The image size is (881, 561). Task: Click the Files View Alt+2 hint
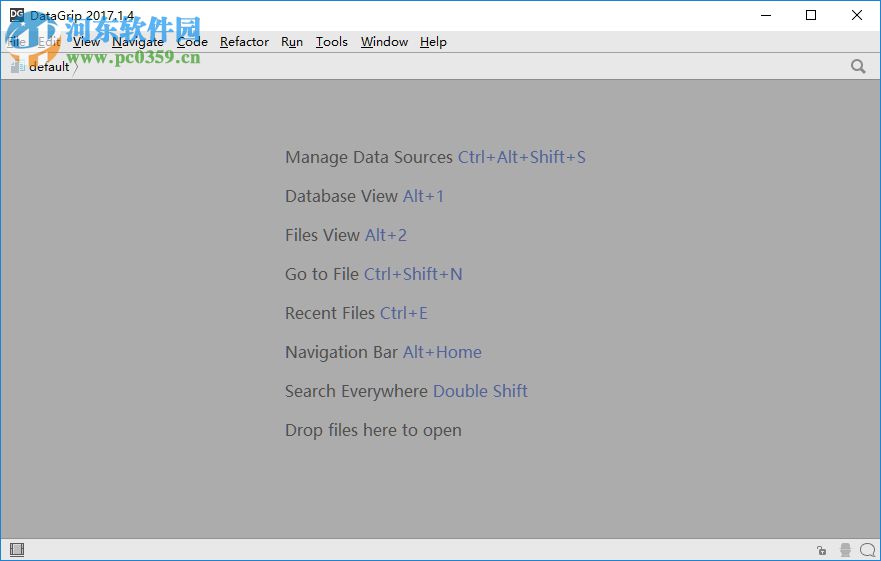tap(346, 235)
